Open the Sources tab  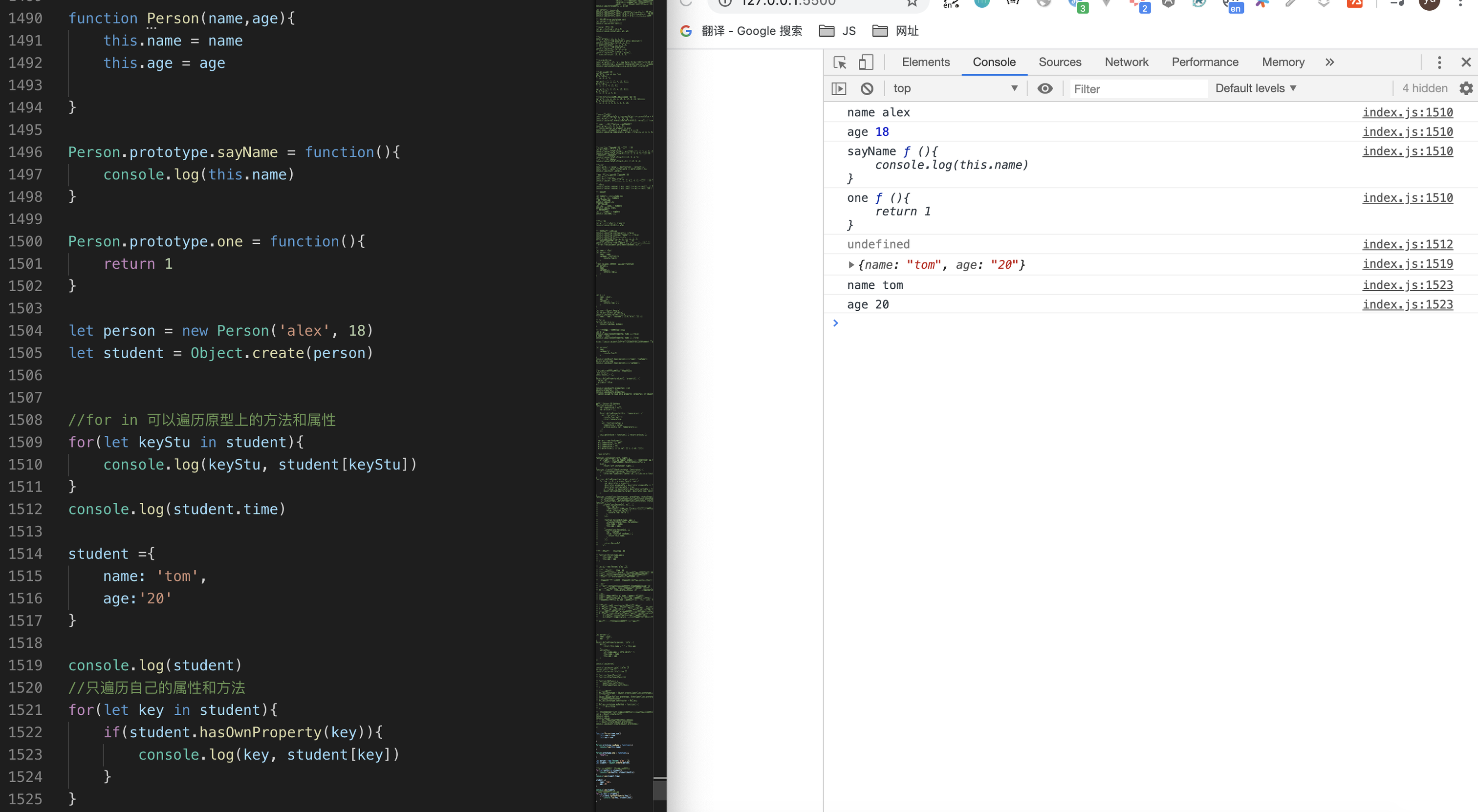tap(1059, 62)
